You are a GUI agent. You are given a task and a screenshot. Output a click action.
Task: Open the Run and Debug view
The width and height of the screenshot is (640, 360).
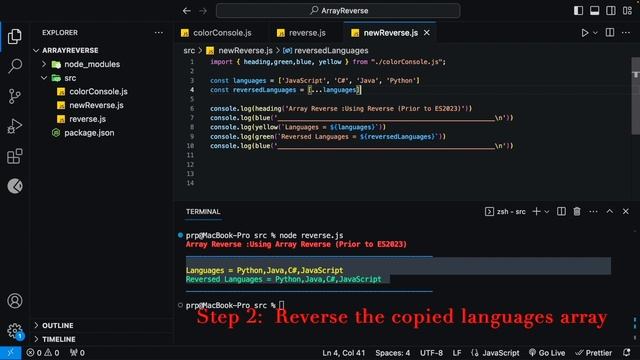15,126
